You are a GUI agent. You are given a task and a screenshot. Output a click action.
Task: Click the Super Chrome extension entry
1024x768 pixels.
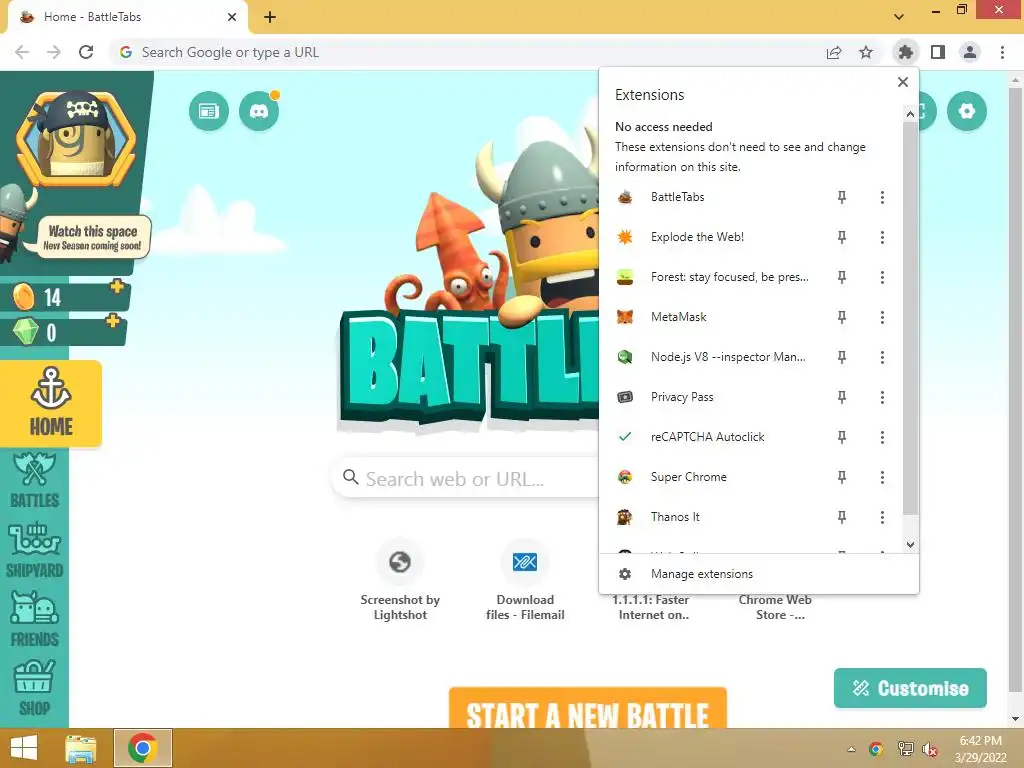715,477
